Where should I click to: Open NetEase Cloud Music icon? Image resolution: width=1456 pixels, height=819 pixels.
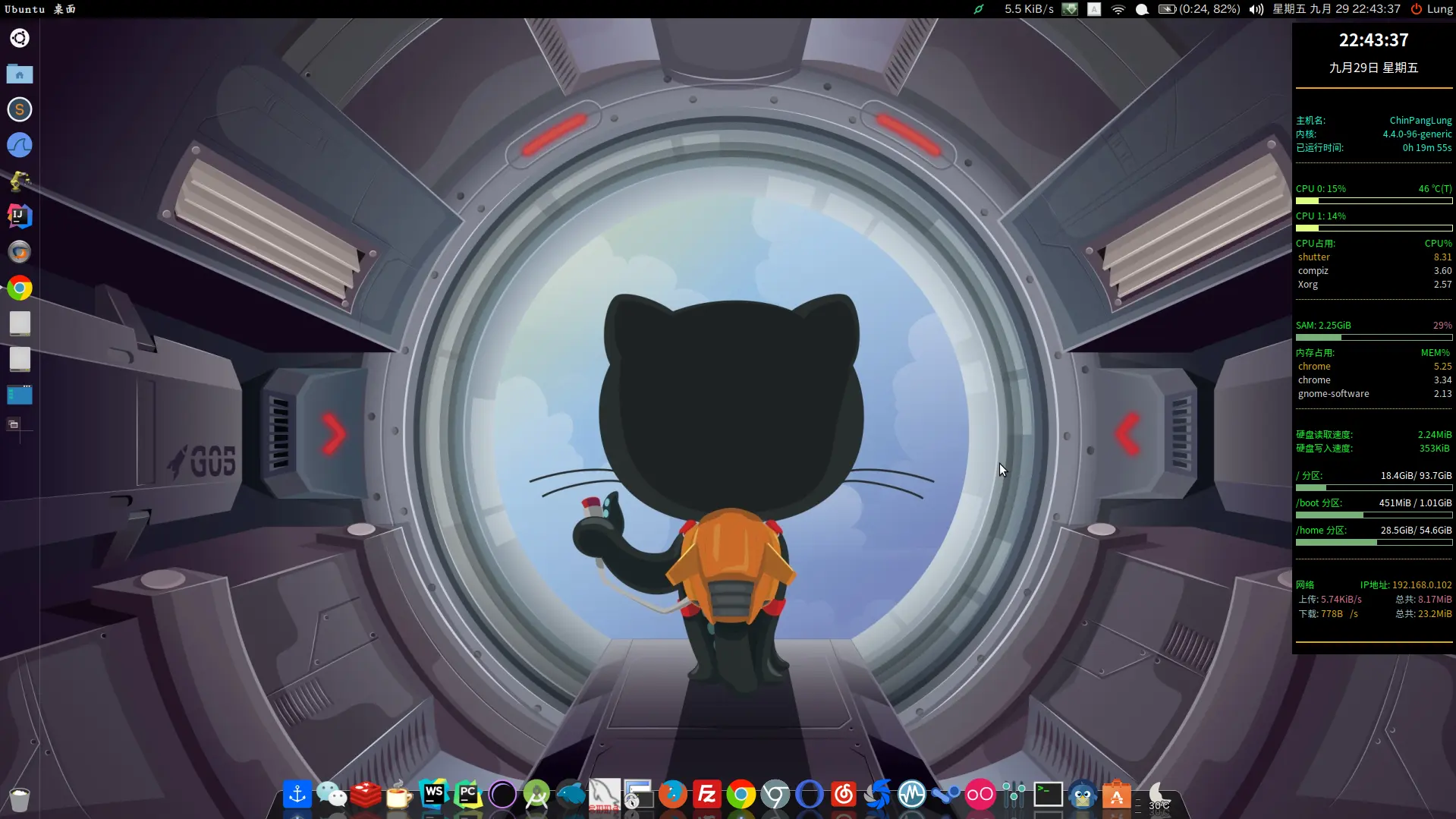coord(843,795)
